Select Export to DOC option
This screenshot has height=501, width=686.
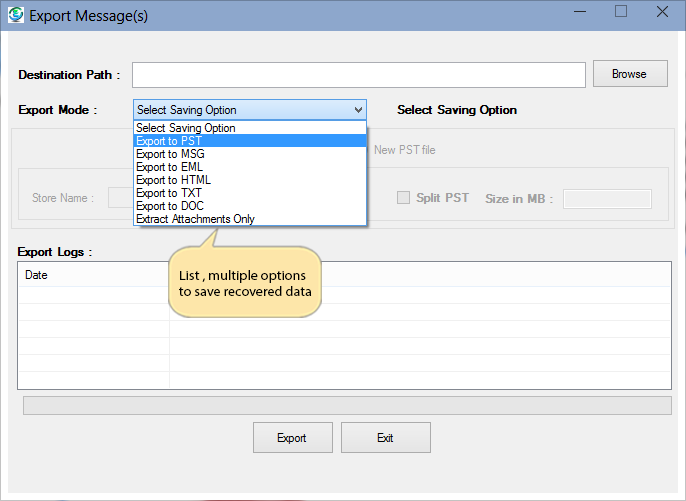coord(170,206)
